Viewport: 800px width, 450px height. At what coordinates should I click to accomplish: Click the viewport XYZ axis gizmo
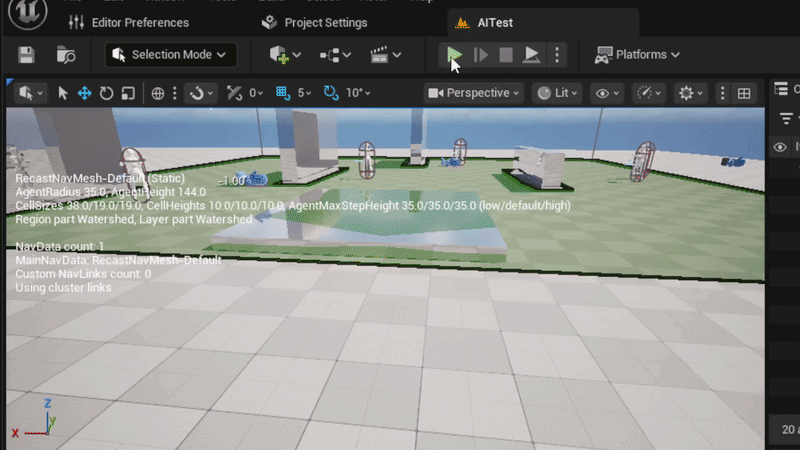34,419
